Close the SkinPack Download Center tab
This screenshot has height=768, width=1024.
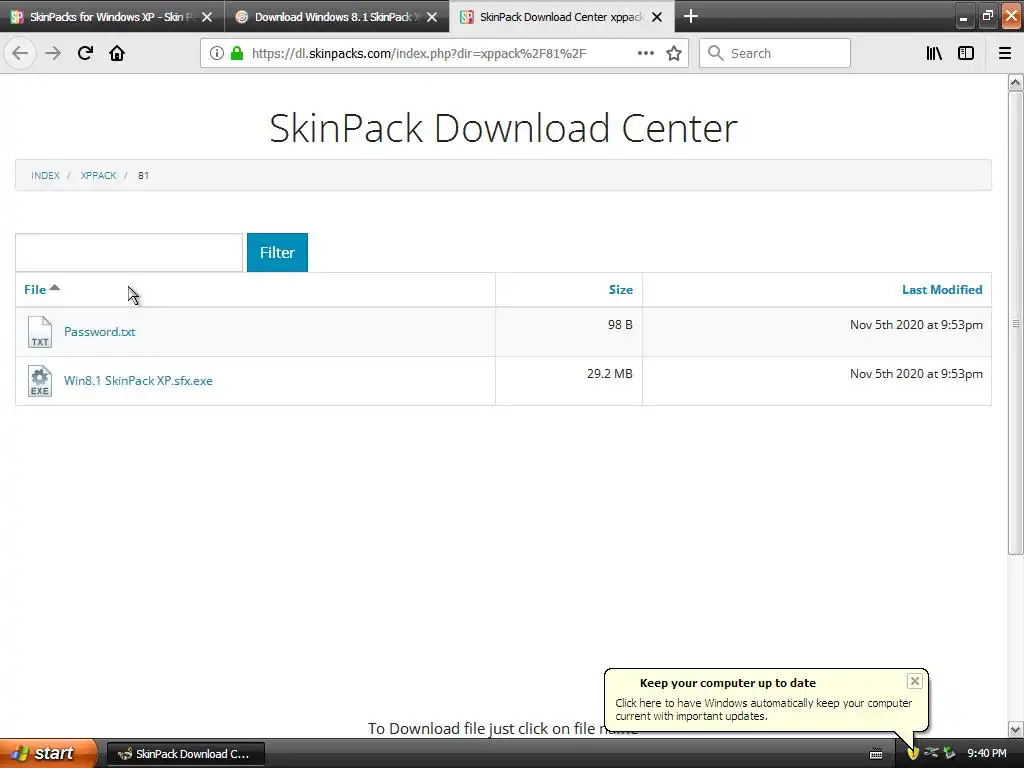[x=657, y=17]
